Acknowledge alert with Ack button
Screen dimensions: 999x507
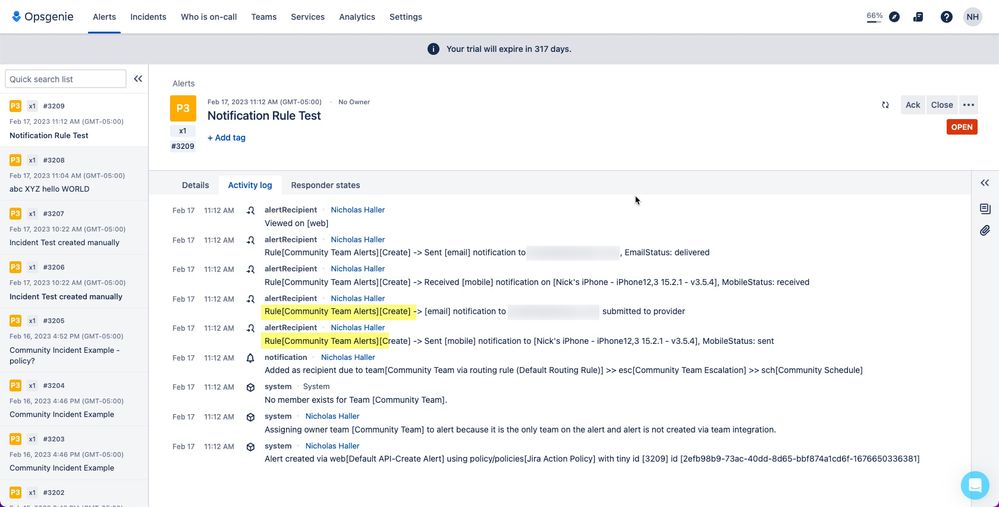pos(913,105)
